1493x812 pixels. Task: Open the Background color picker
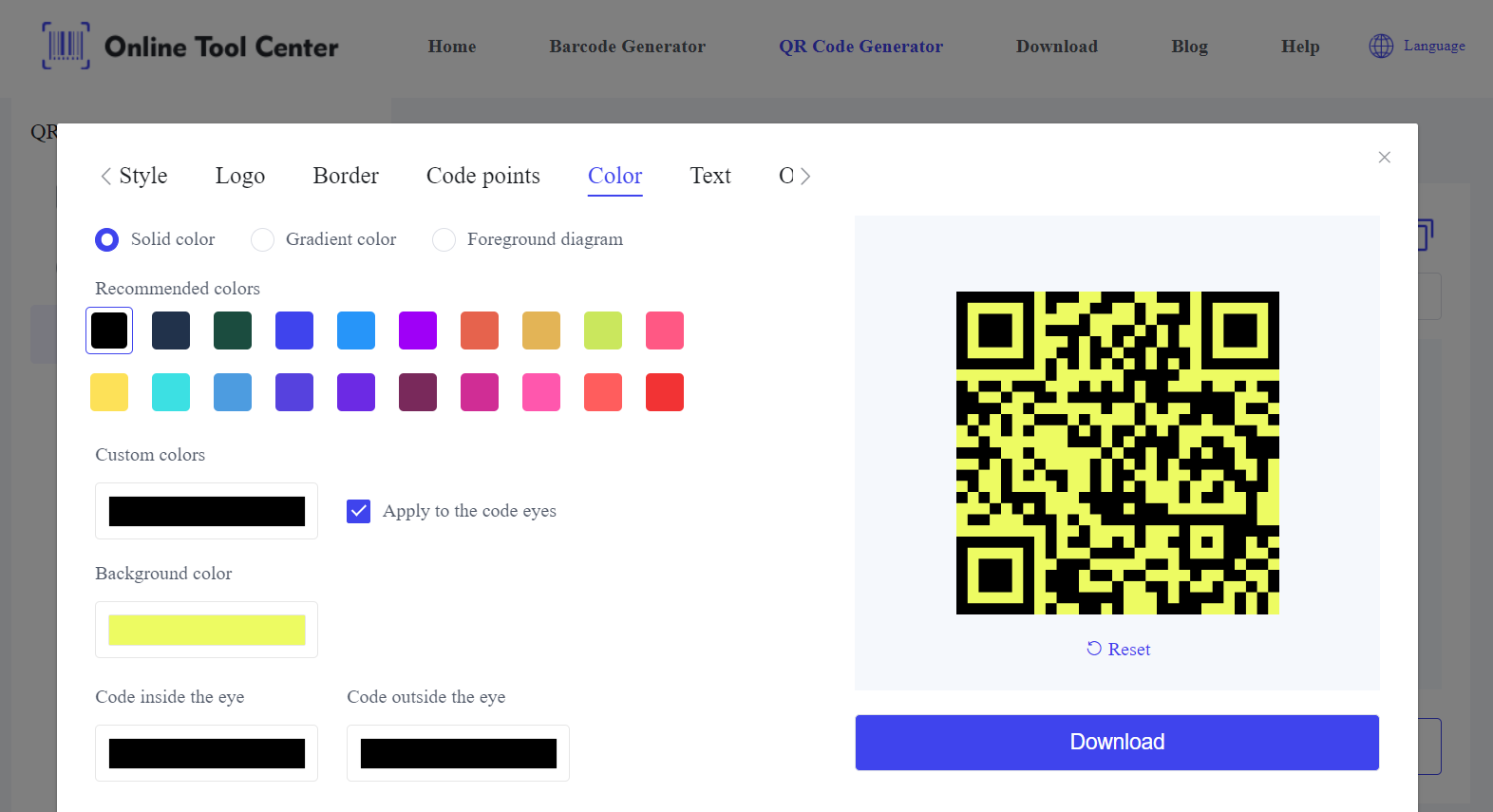pos(206,630)
